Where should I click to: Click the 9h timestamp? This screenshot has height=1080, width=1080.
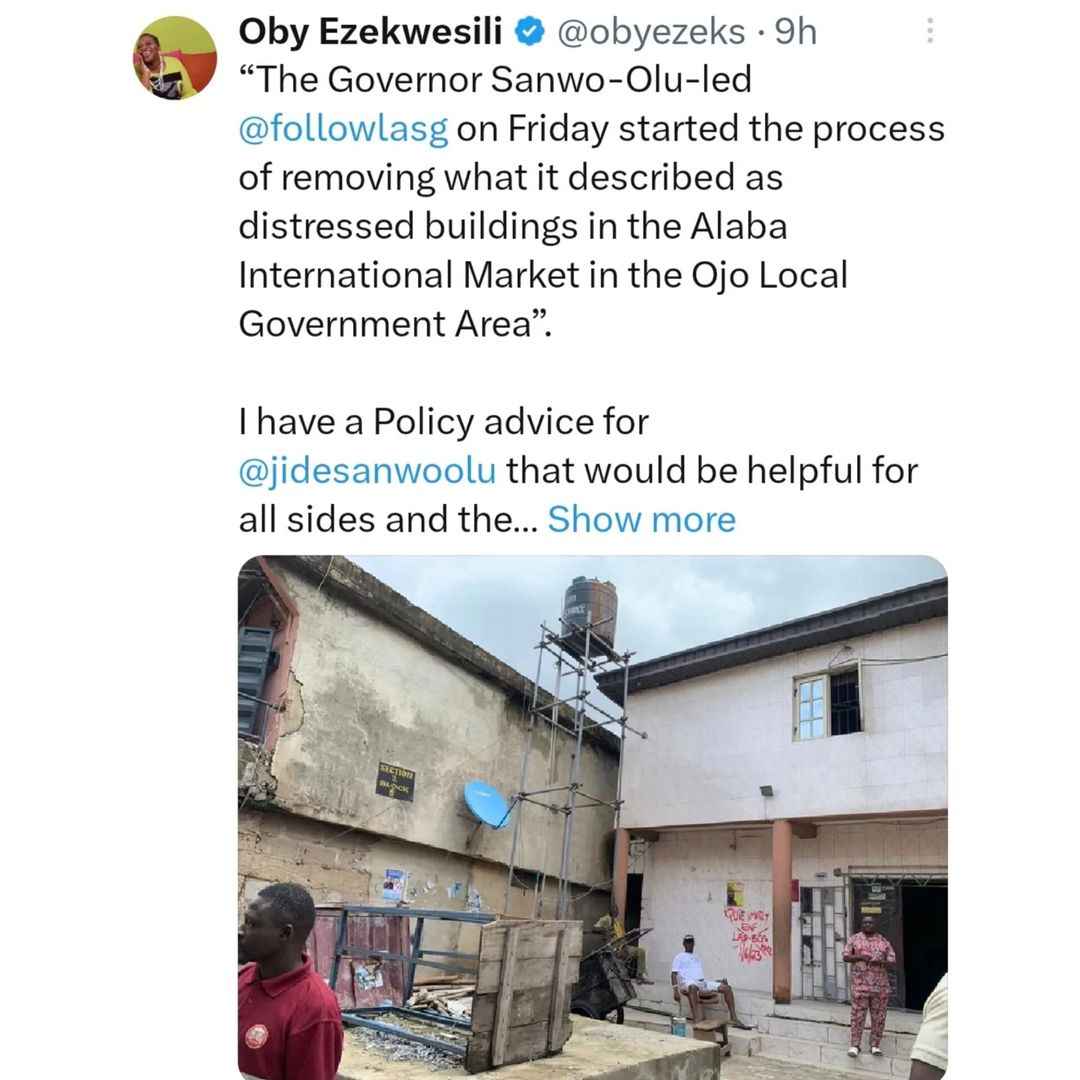(796, 32)
